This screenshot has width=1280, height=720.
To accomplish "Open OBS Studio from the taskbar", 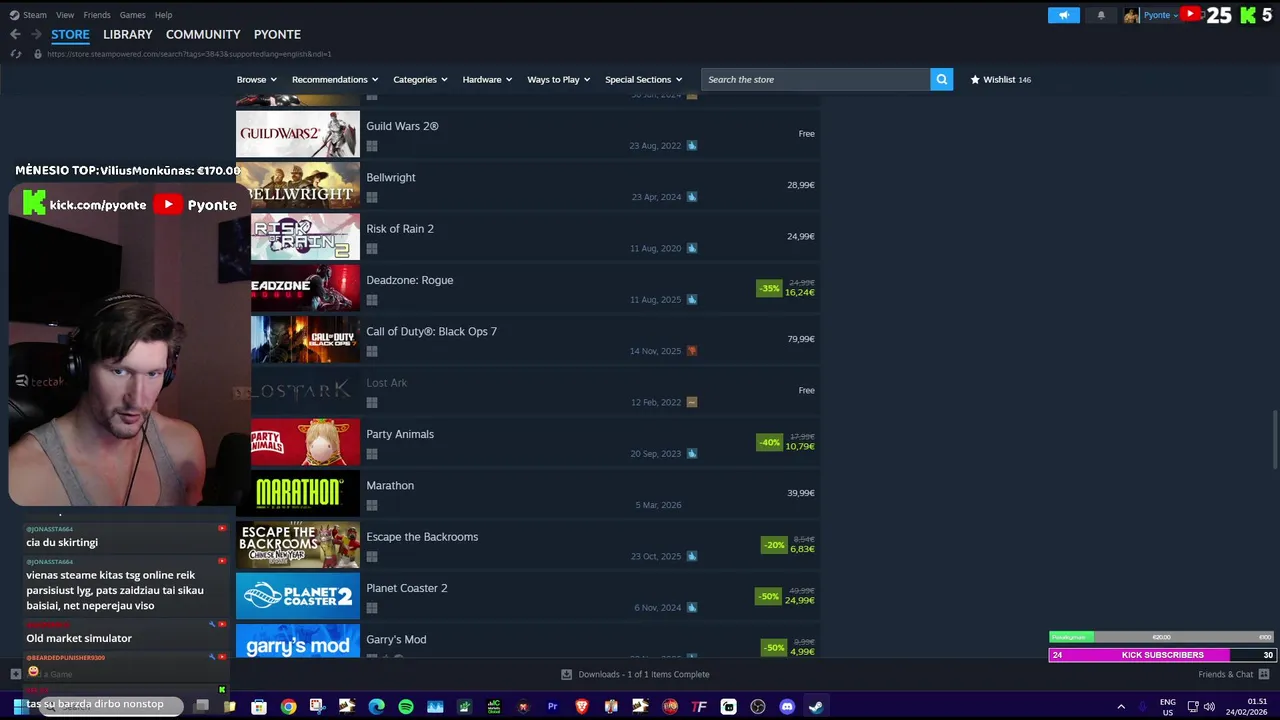I will tap(758, 707).
